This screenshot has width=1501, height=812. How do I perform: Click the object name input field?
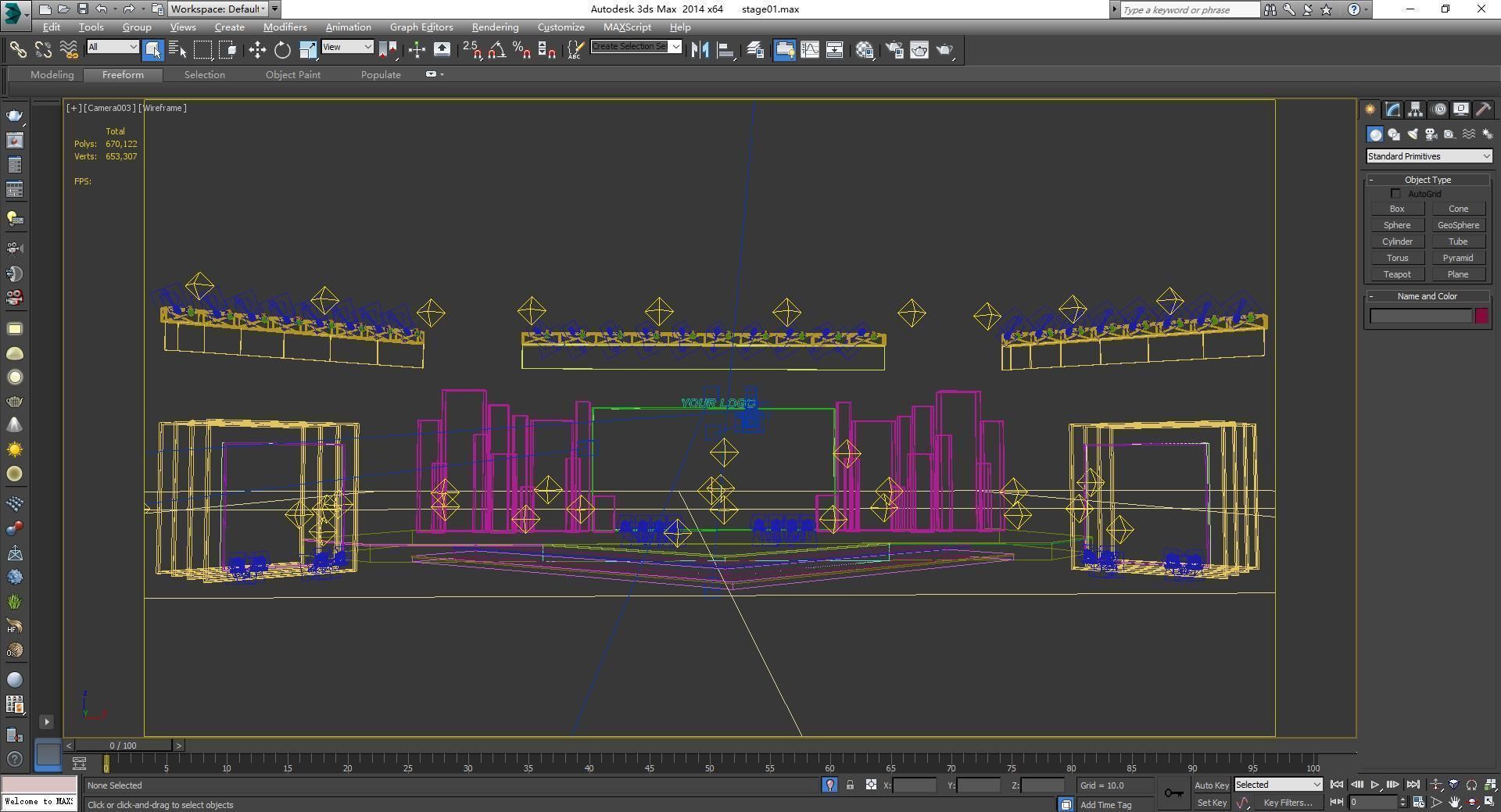[1421, 316]
